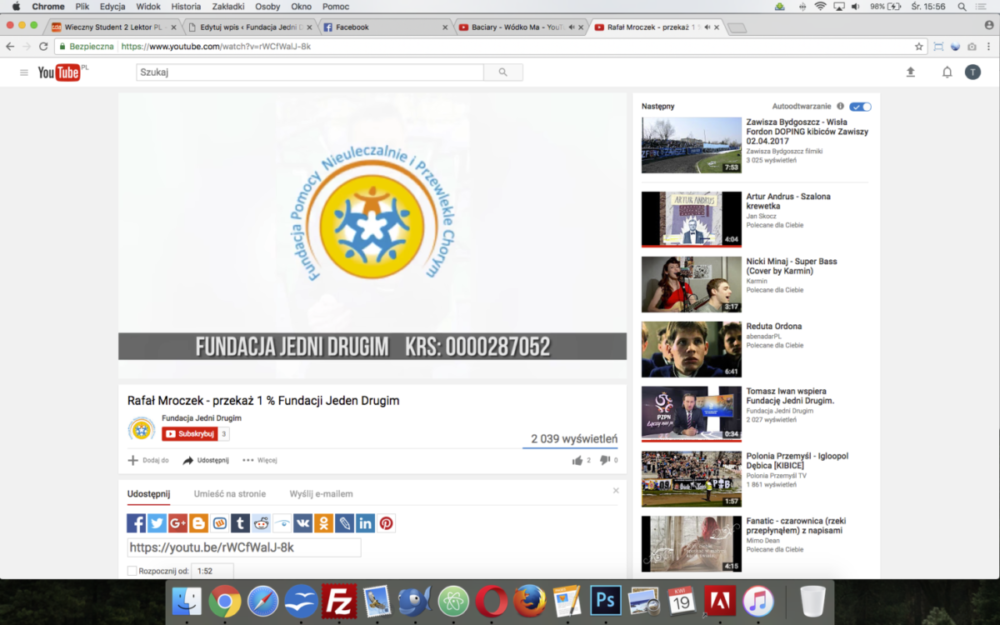Open Nicki Minaj Super Bass thumbnail

point(691,284)
